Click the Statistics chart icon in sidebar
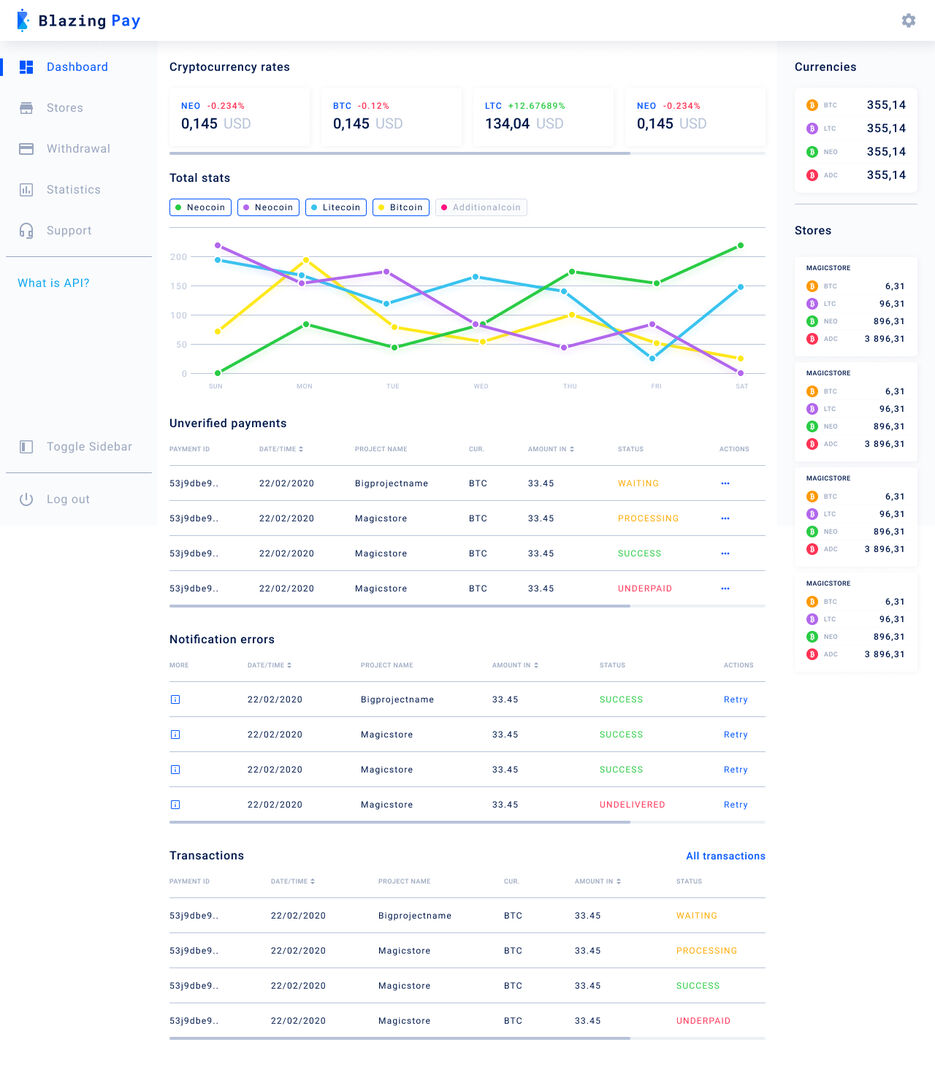The height and width of the screenshot is (1069, 935). point(26,190)
